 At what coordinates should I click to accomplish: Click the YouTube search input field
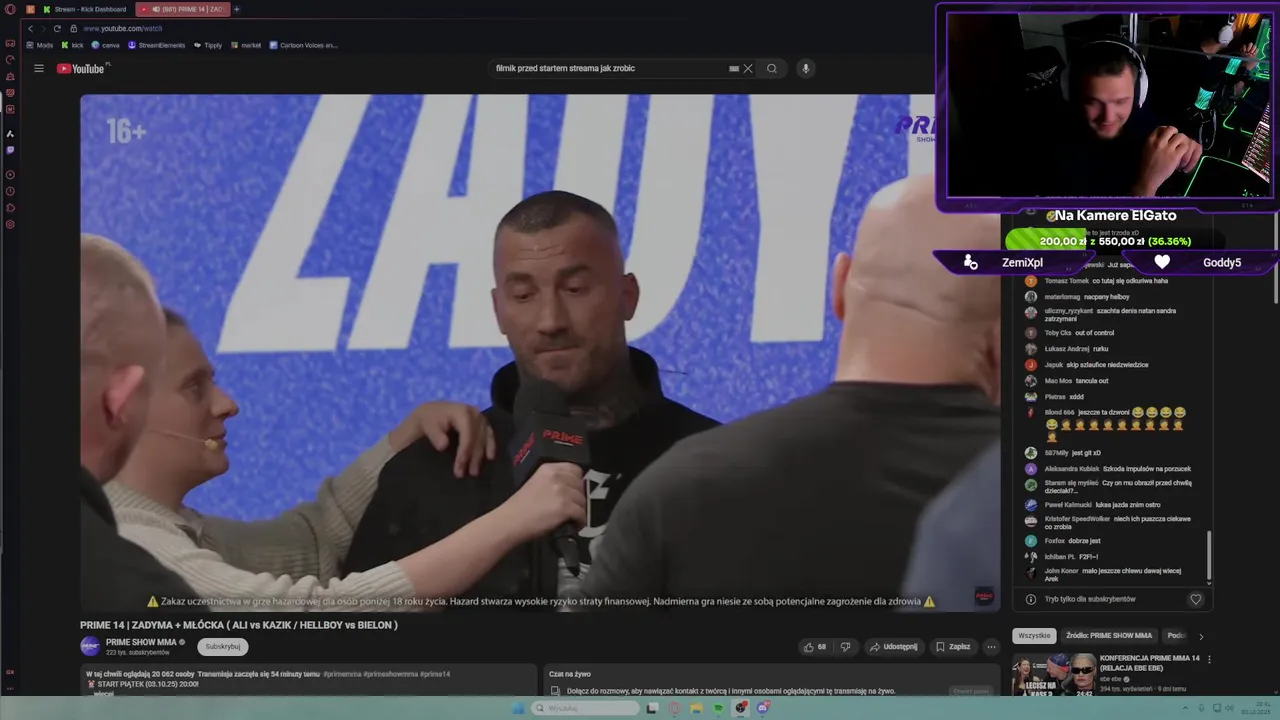[610, 68]
